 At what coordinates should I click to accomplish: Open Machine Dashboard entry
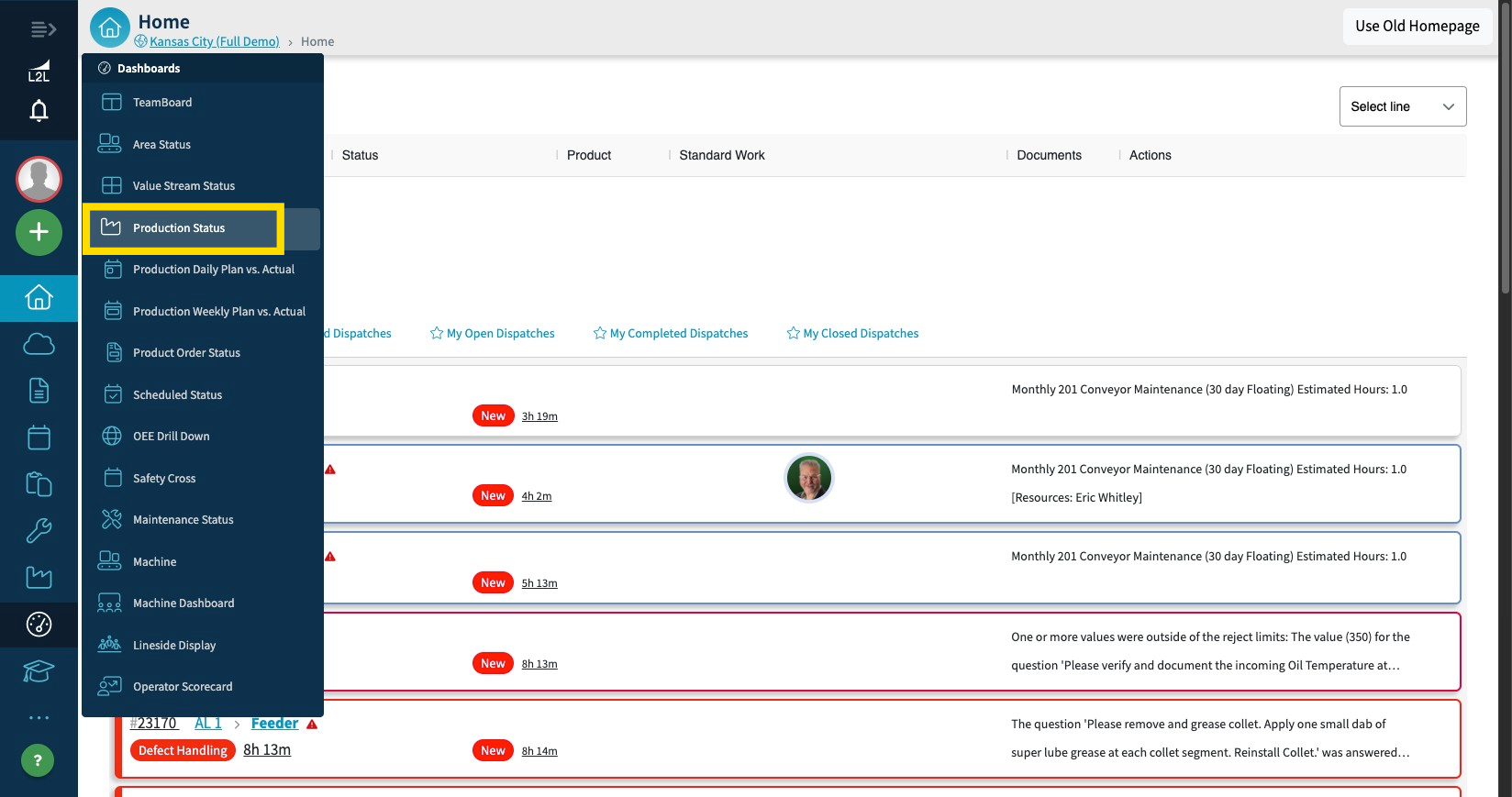[x=203, y=603]
